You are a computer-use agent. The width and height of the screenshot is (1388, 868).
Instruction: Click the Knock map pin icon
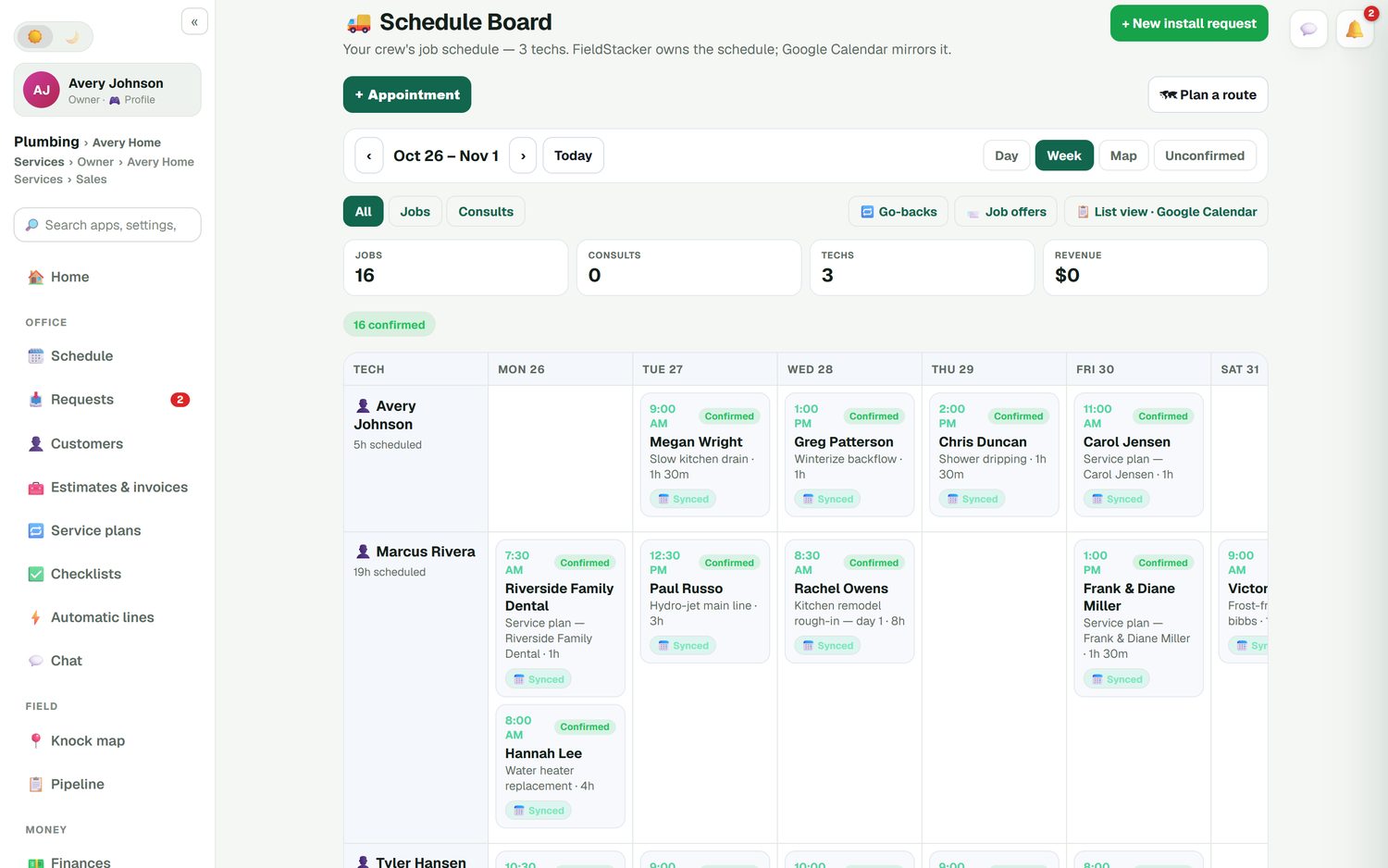(x=35, y=741)
